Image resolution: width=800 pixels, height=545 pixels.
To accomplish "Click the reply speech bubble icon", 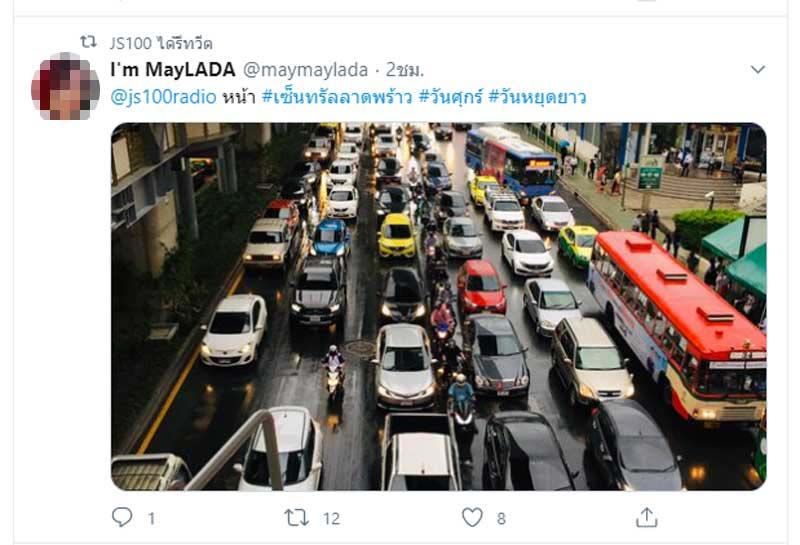I will tap(122, 517).
